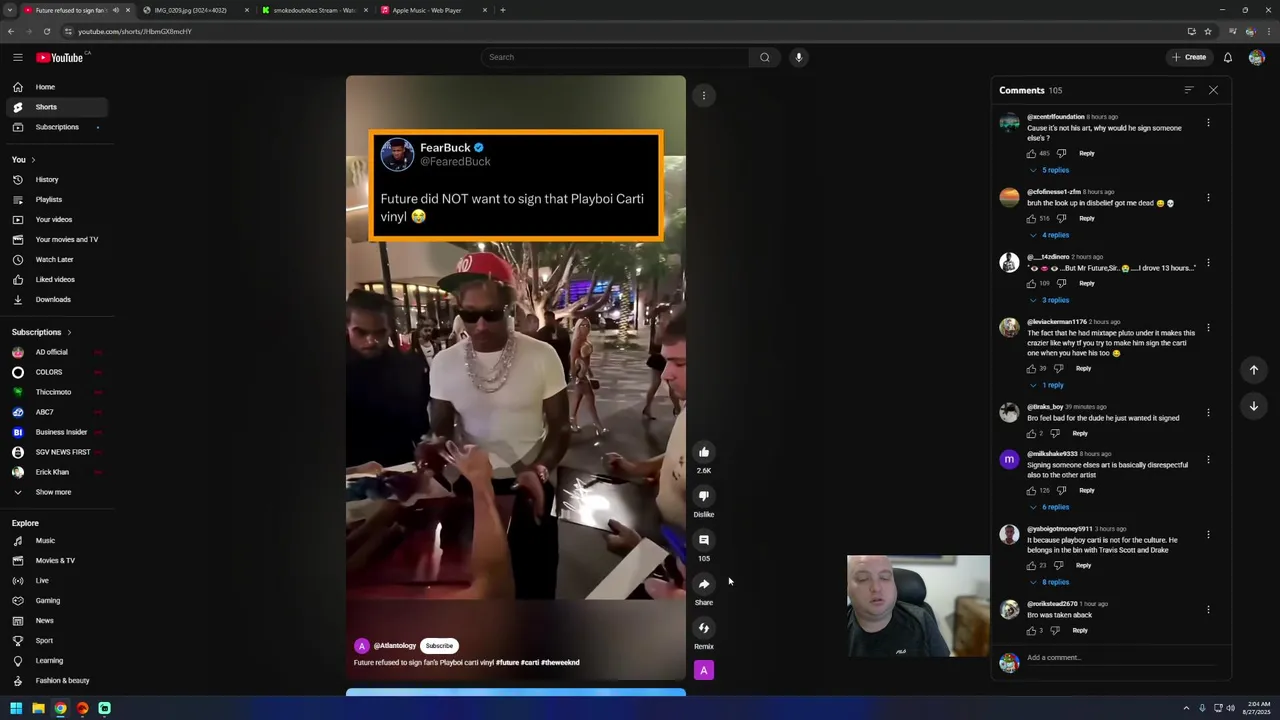1280x720 pixels.
Task: Open Watch Later list
Action: tap(54, 260)
